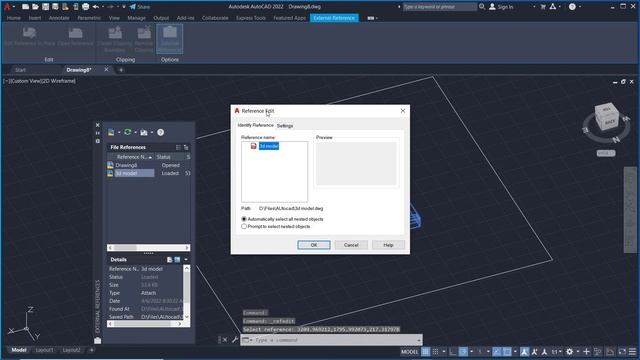
Task: Open the Home ribbon tab
Action: pos(13,18)
